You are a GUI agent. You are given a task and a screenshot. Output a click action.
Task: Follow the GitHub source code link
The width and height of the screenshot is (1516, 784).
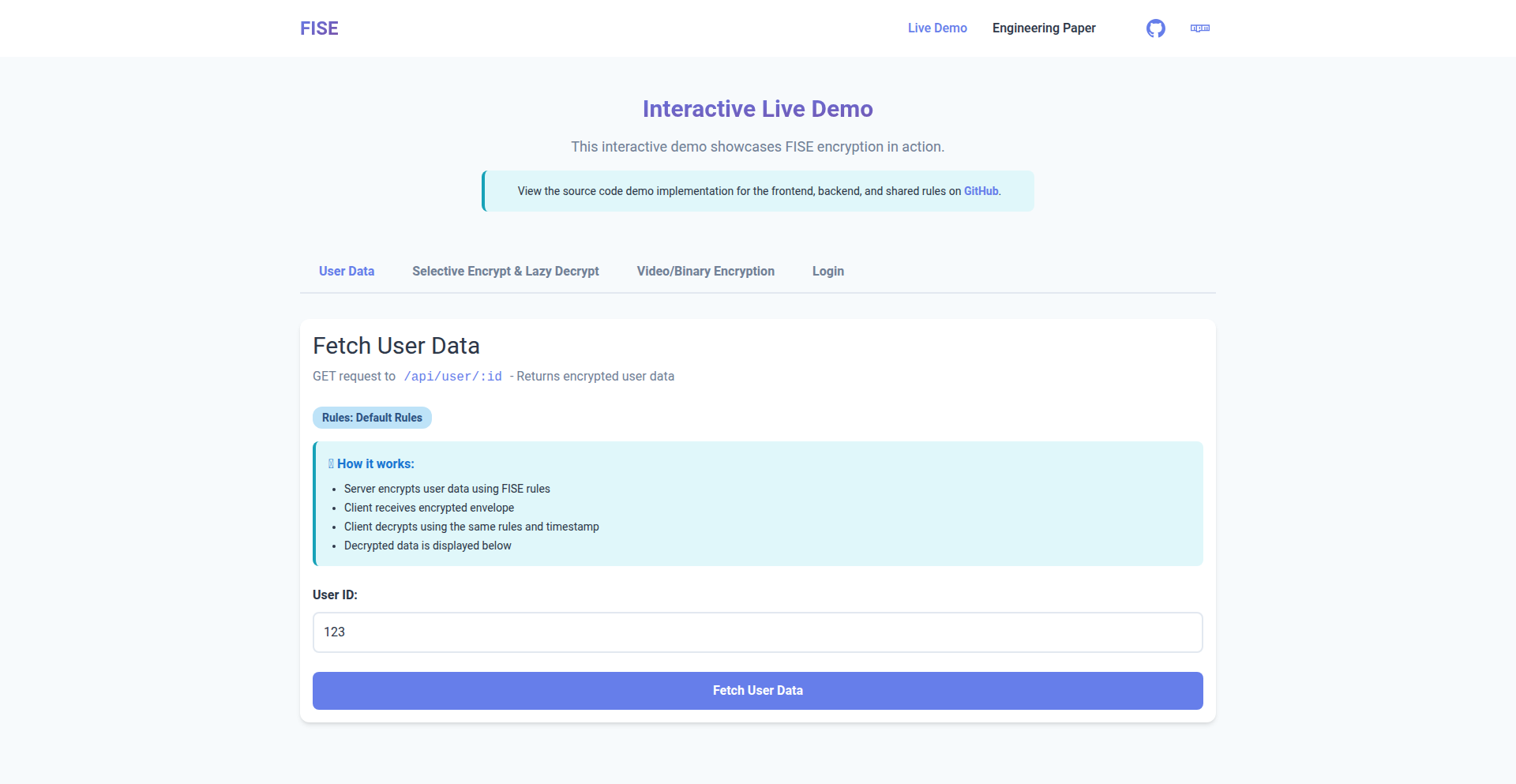[981, 191]
